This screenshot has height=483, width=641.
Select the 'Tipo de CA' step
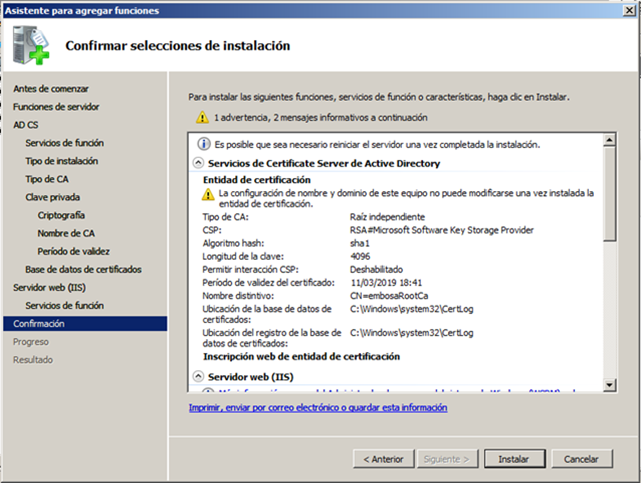pos(46,179)
